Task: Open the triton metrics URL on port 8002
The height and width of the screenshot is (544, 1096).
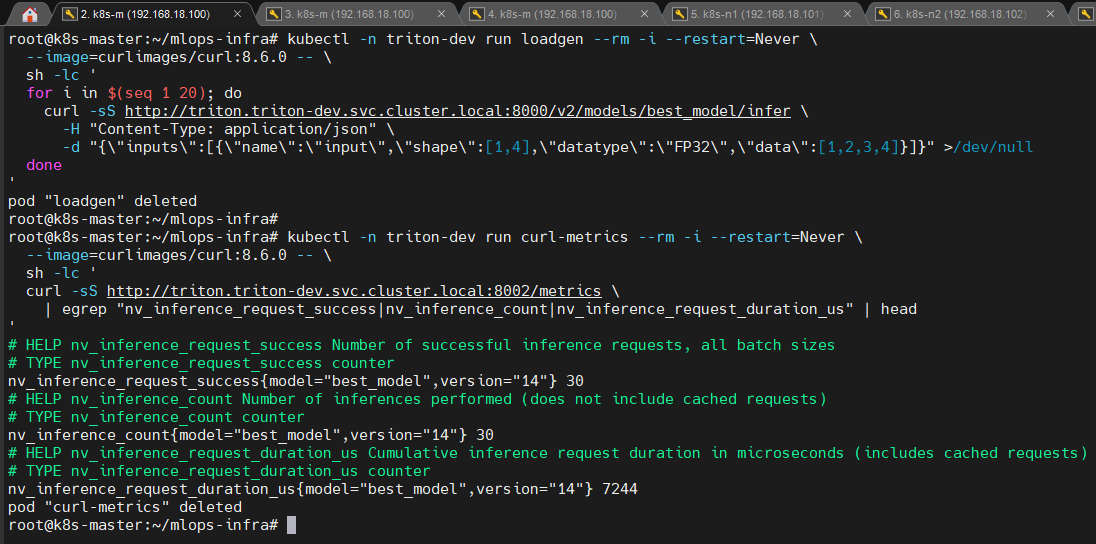Action: (354, 290)
